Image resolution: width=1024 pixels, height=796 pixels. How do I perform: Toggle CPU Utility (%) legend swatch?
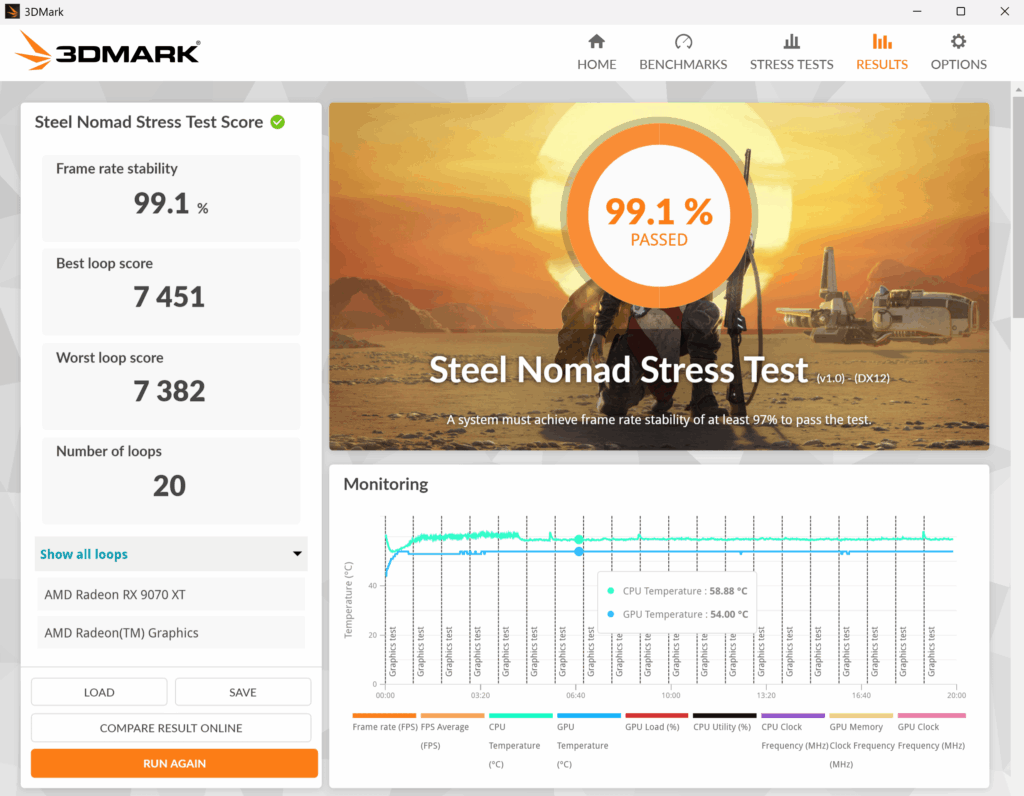725,716
